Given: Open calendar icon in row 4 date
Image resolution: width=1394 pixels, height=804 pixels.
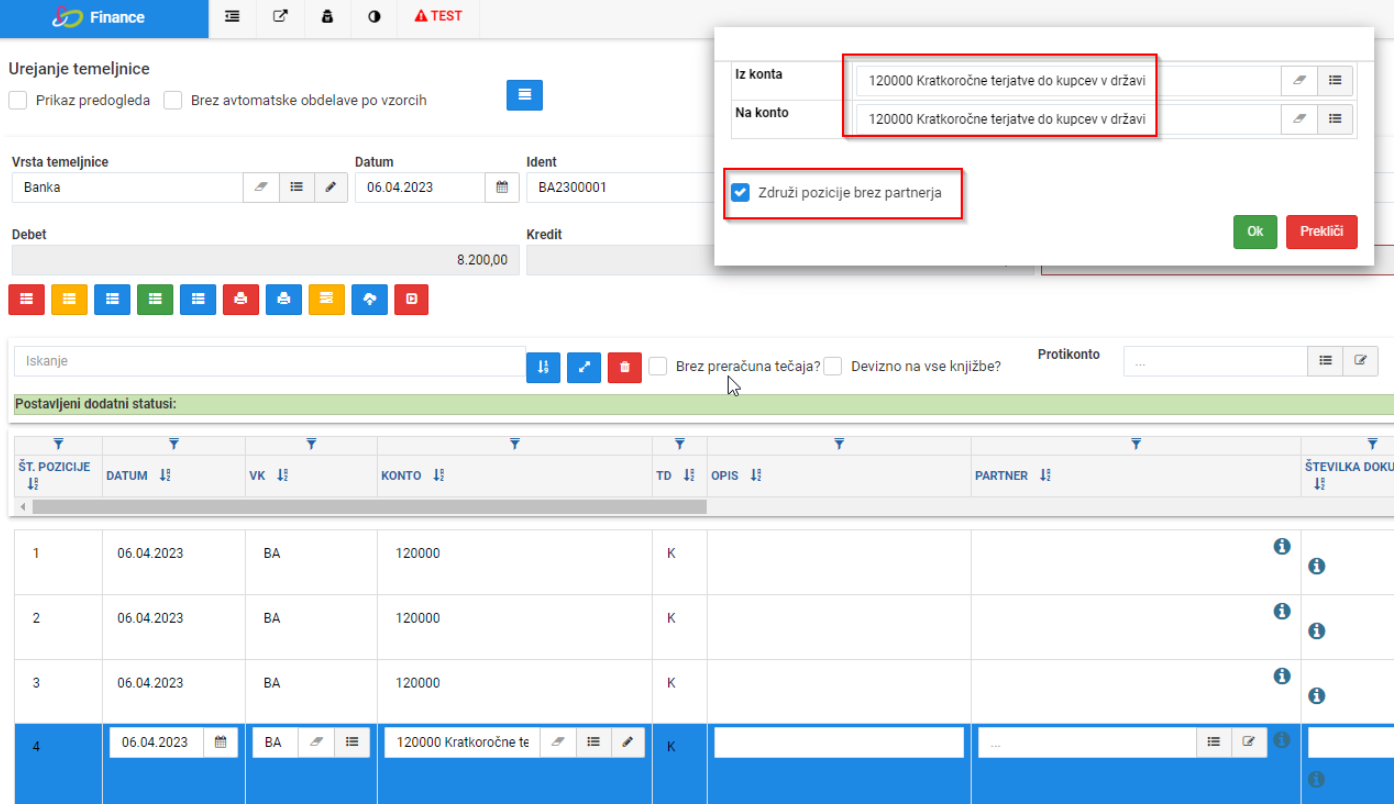Looking at the screenshot, I should click(221, 742).
